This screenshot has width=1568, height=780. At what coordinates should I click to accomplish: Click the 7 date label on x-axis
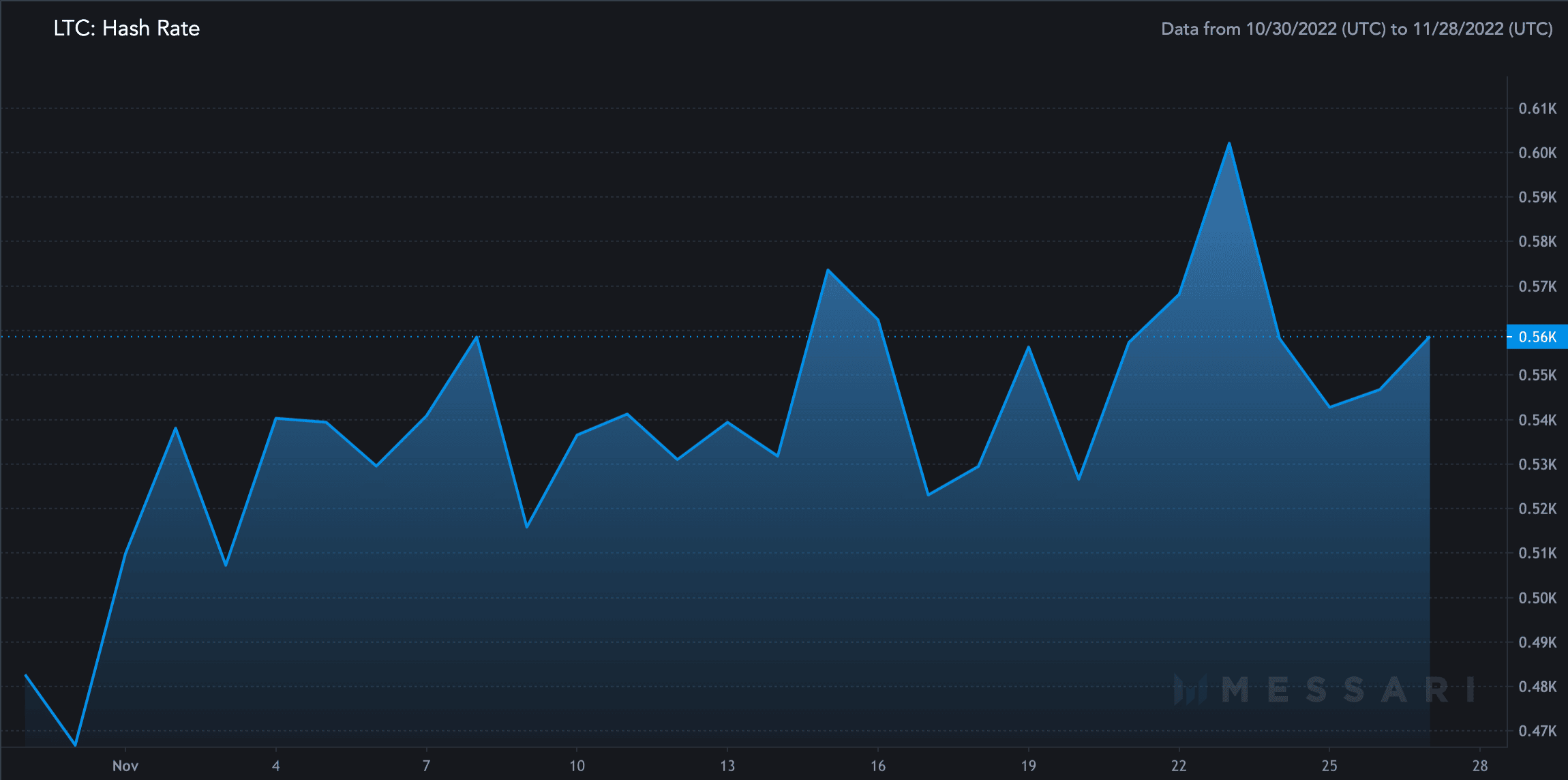426,766
